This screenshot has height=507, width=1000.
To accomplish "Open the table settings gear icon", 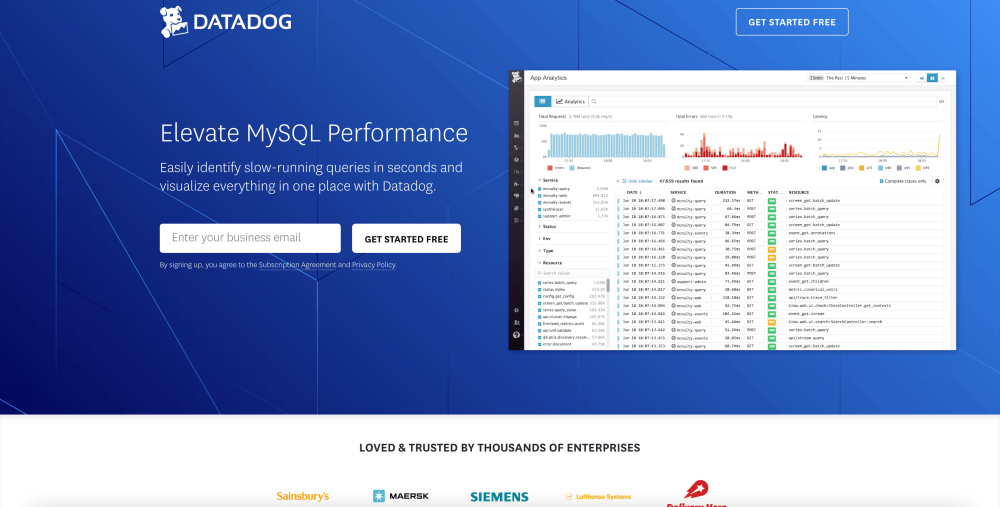I will 937,181.
